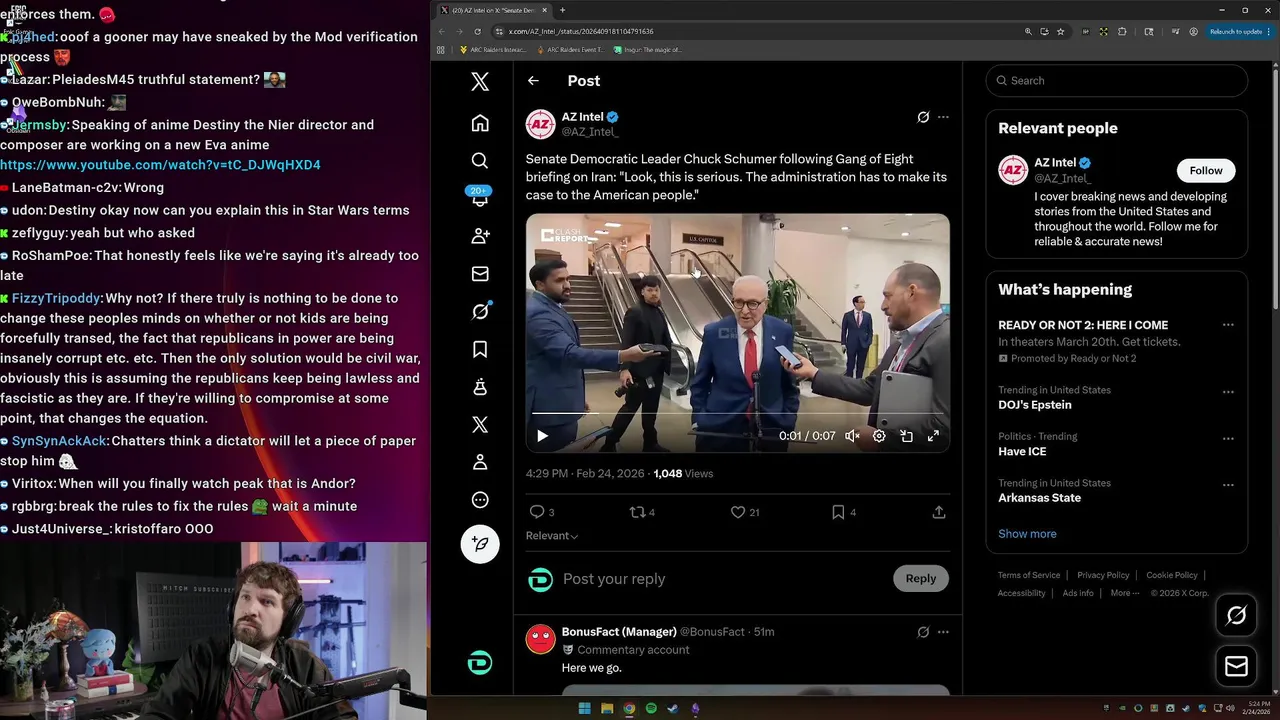Viewport: 1280px width, 720px height.
Task: Open Grok icon in left sidebar
Action: [x=480, y=312]
